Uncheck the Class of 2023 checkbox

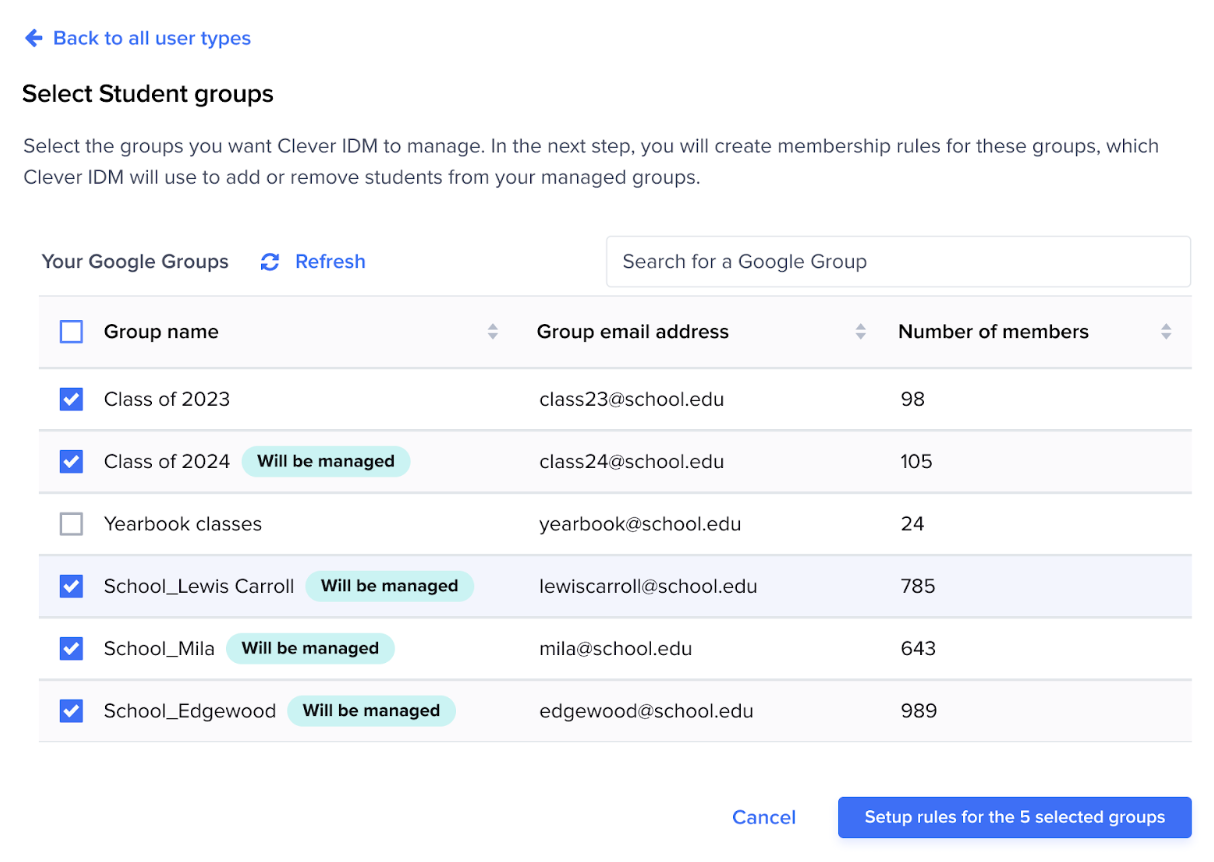click(x=71, y=399)
